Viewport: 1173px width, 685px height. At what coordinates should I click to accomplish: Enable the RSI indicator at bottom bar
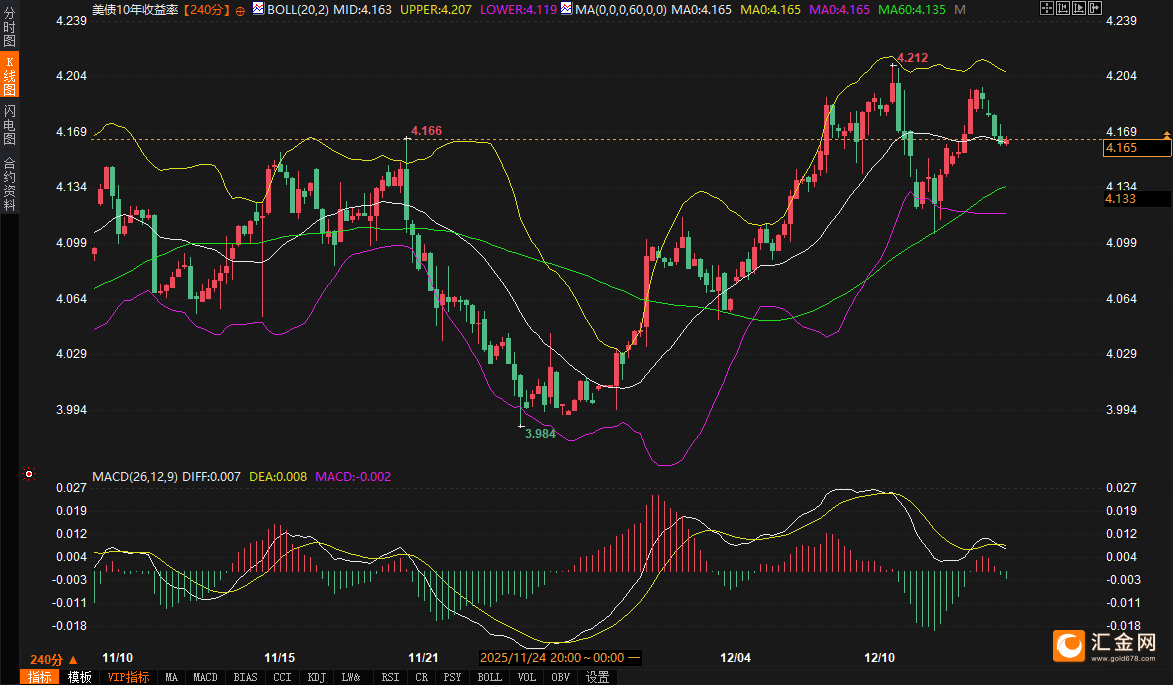(391, 677)
